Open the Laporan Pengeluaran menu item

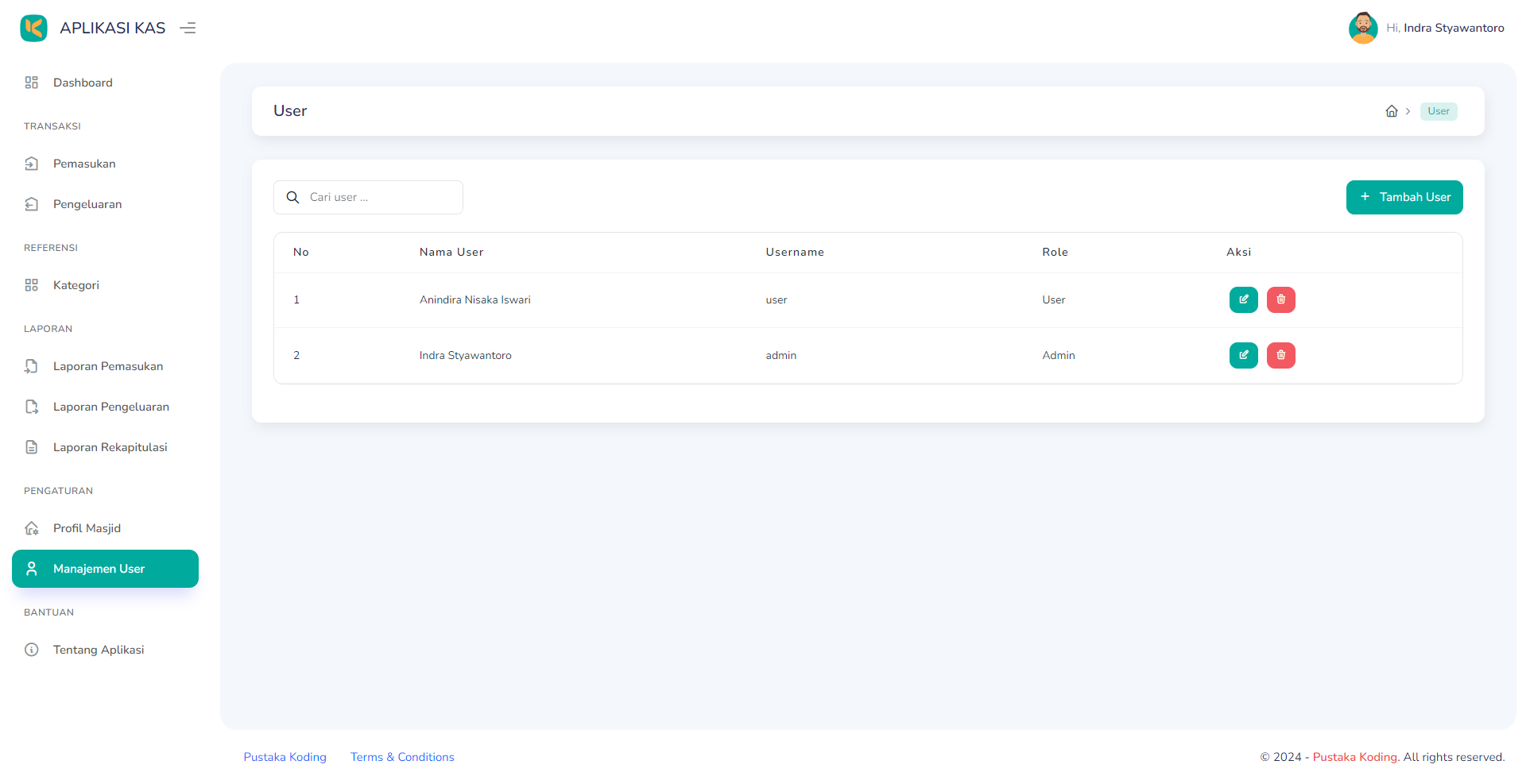(x=110, y=407)
